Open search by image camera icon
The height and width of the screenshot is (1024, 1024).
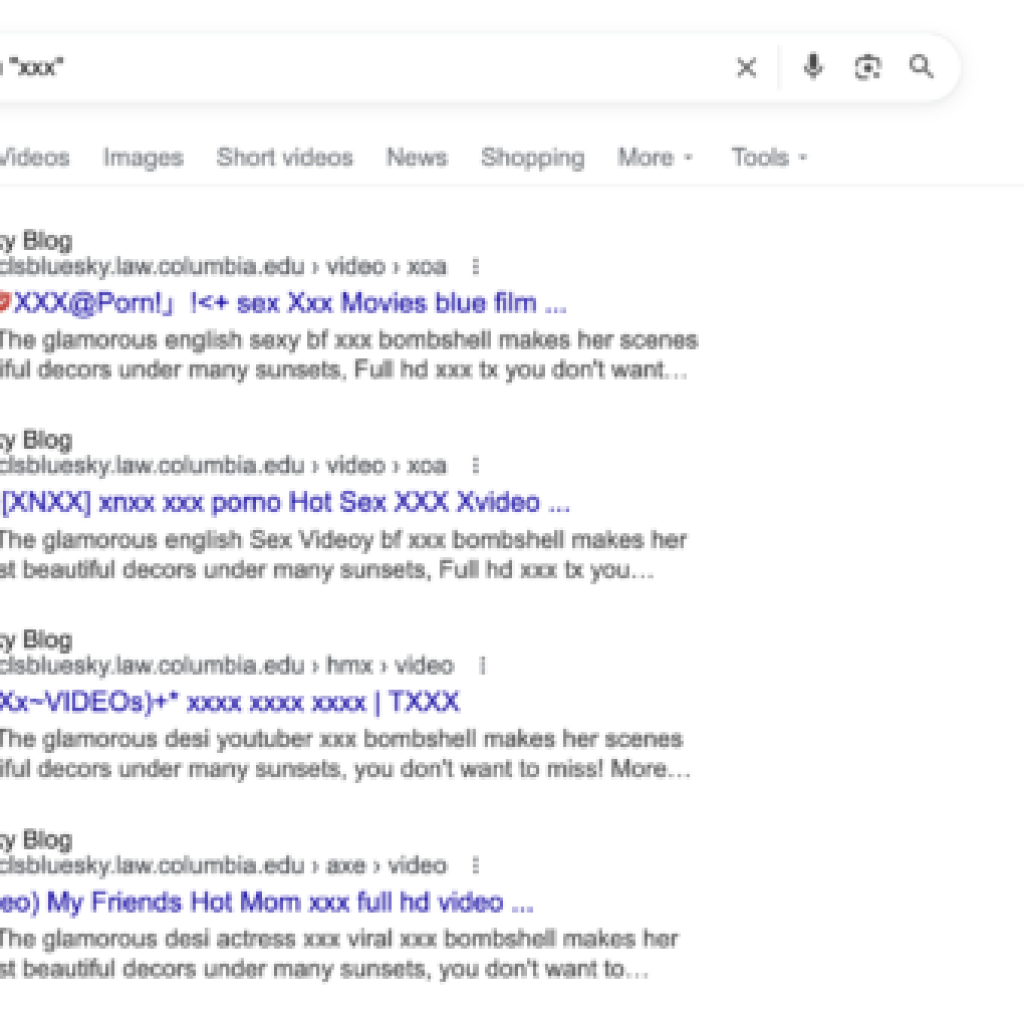(867, 67)
